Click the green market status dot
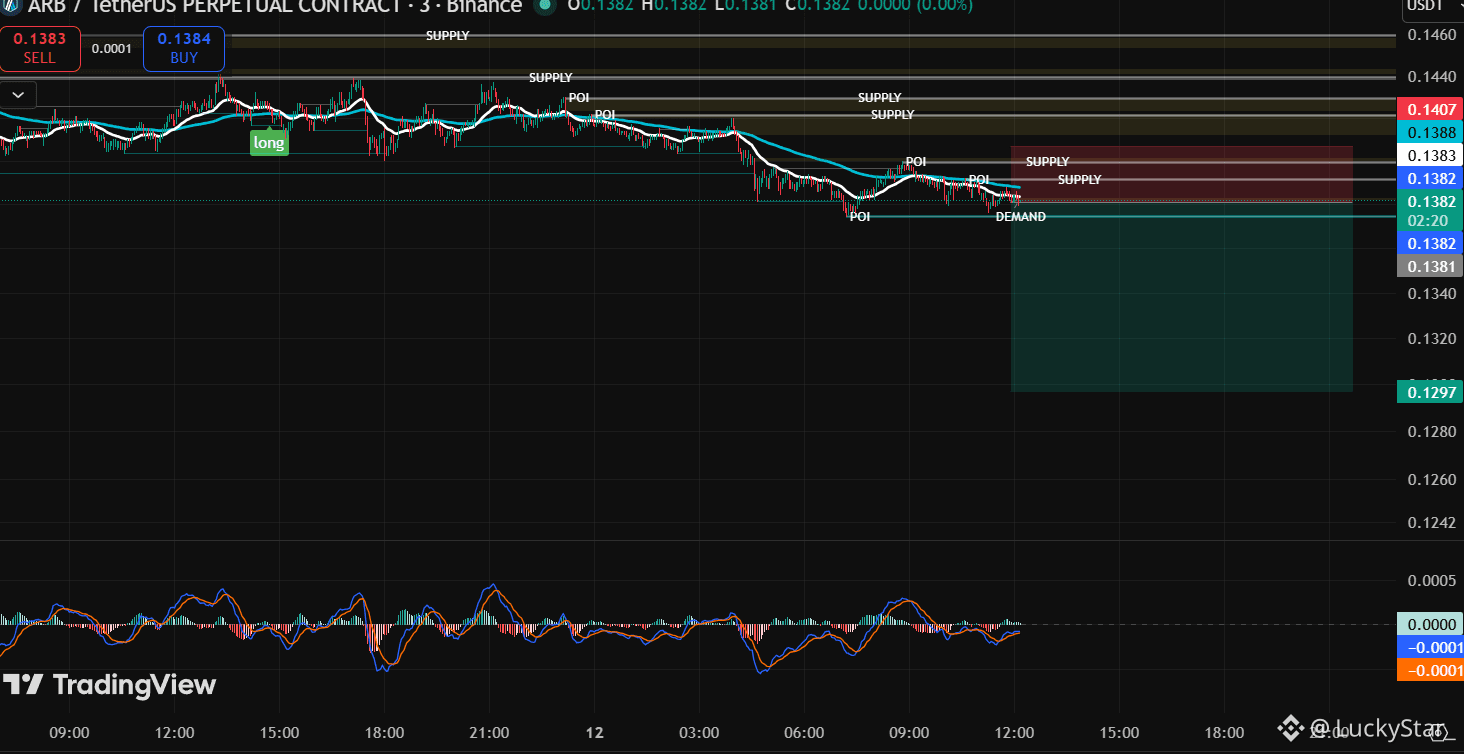Viewport: 1464px width, 754px height. (544, 5)
